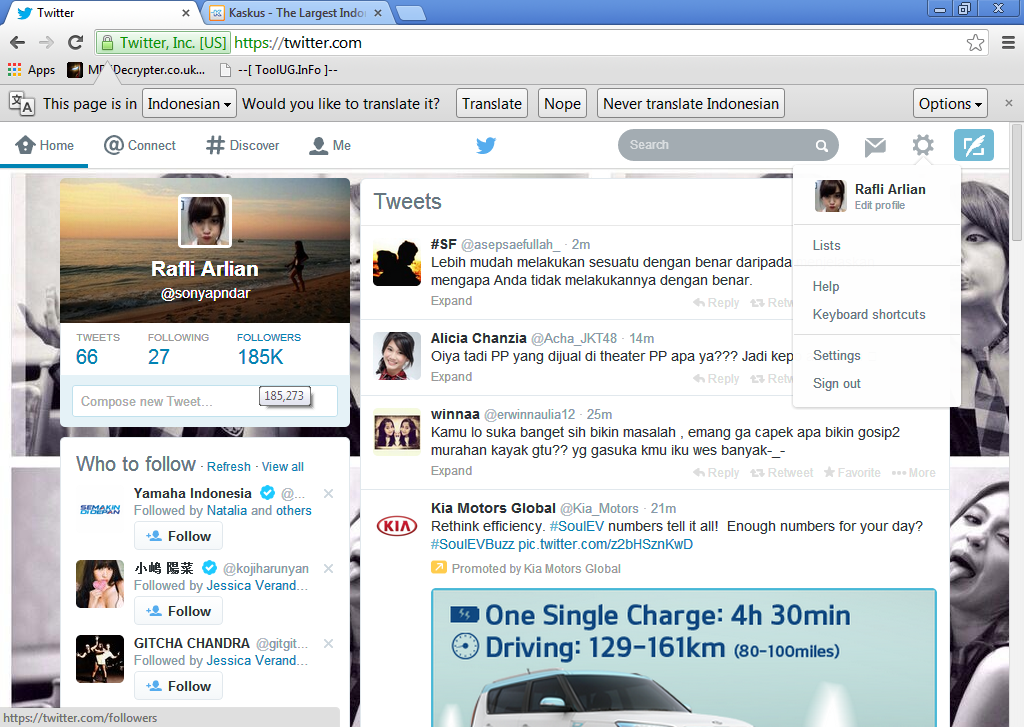
Task: Close the Kaskus browser tab
Action: tap(378, 12)
